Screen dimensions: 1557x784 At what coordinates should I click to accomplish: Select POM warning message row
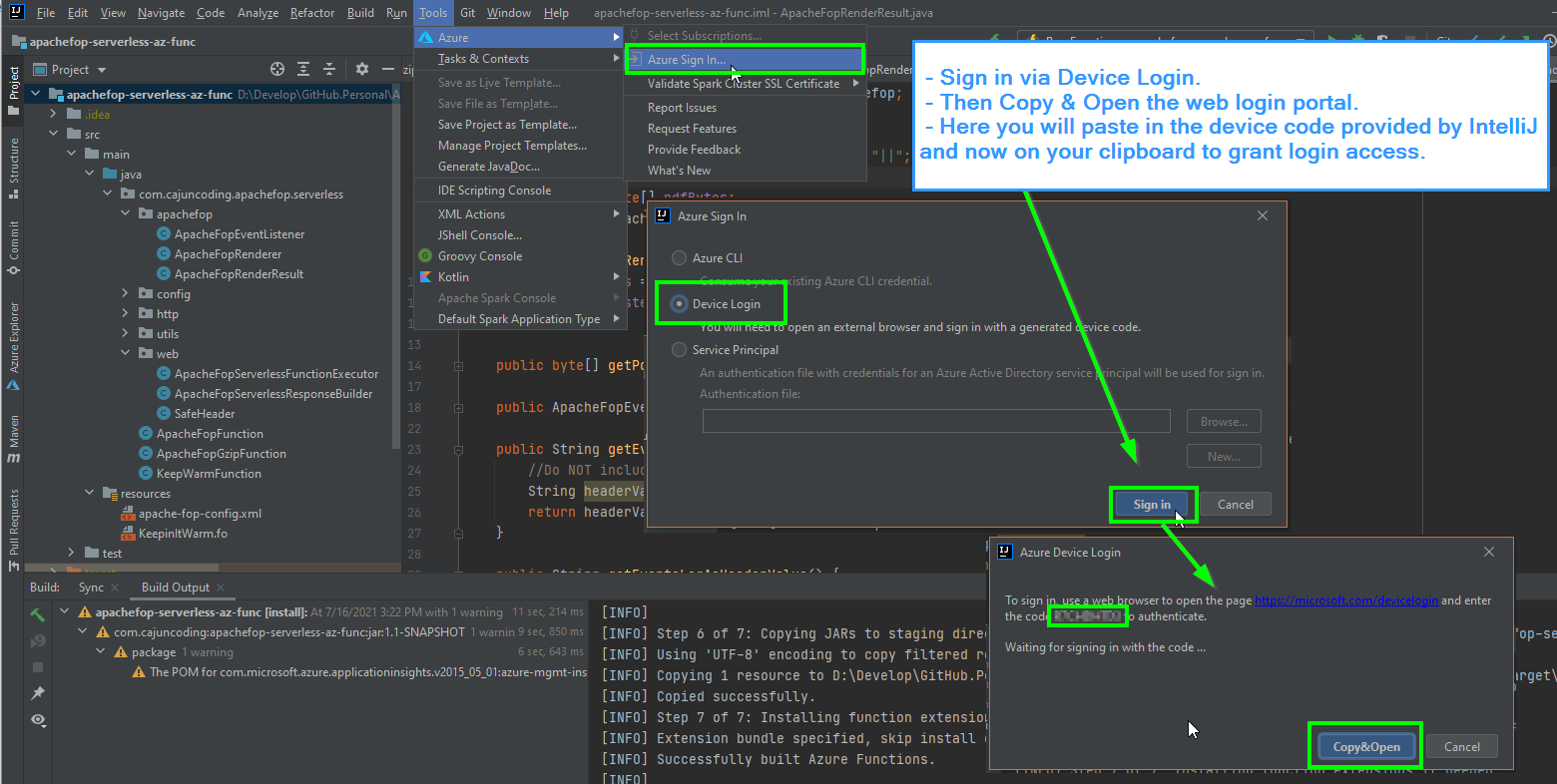point(359,672)
